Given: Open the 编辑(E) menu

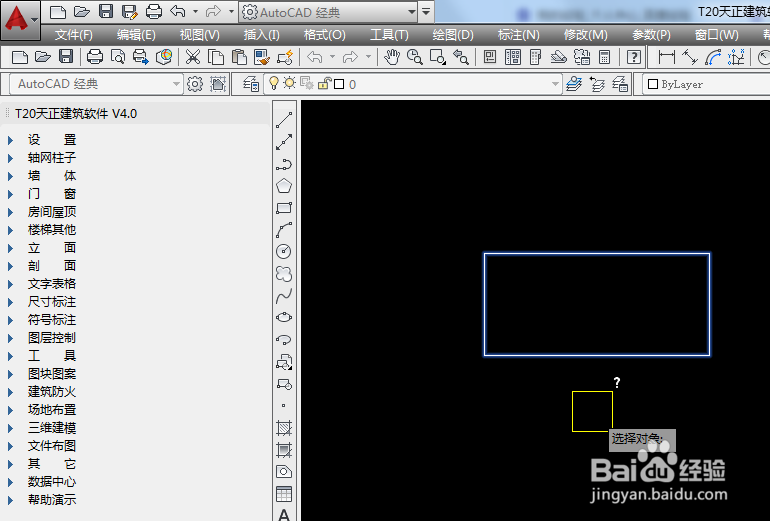Looking at the screenshot, I should [x=136, y=35].
